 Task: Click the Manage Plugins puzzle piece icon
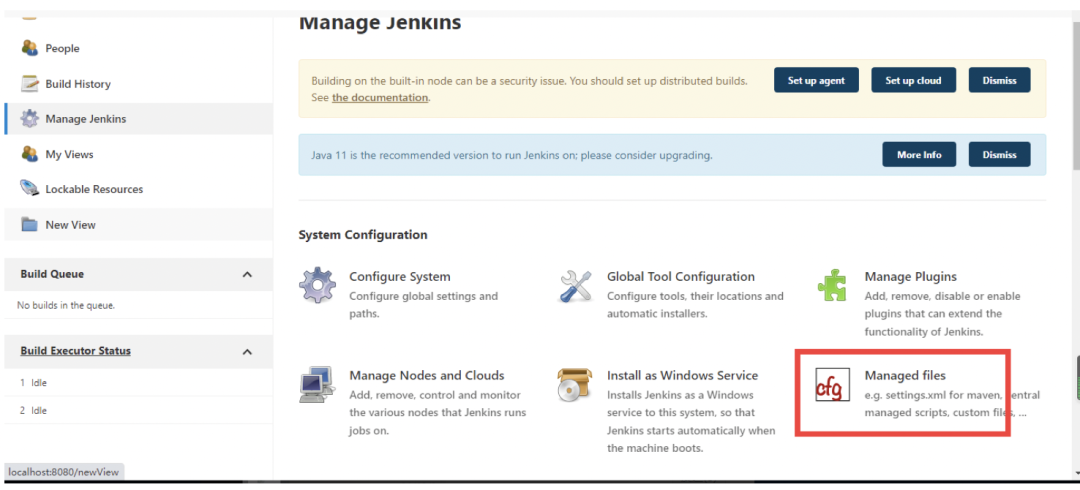(833, 285)
